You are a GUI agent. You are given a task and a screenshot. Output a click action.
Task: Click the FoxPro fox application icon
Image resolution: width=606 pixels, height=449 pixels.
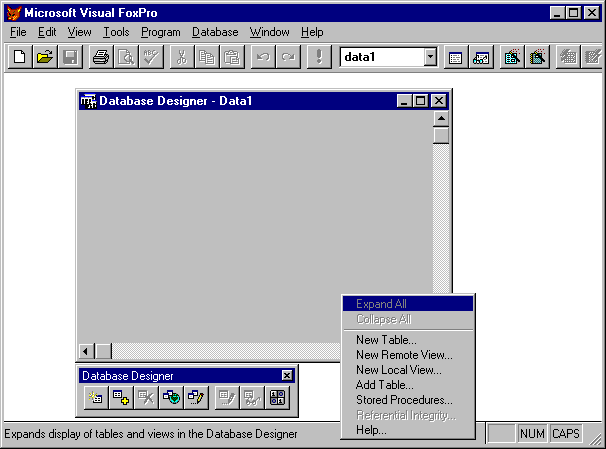point(14,13)
